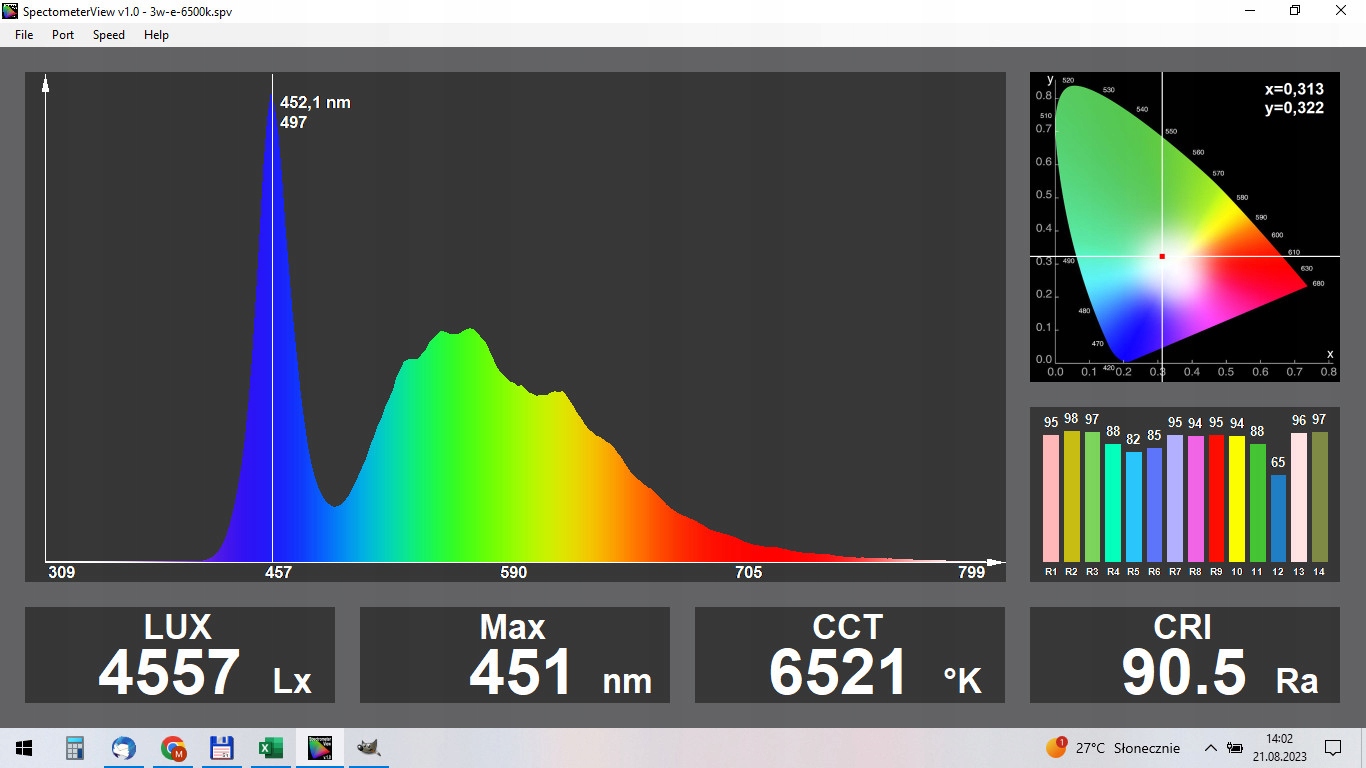Click the CCT panel heading
Screen dimensions: 1366x768
click(848, 627)
